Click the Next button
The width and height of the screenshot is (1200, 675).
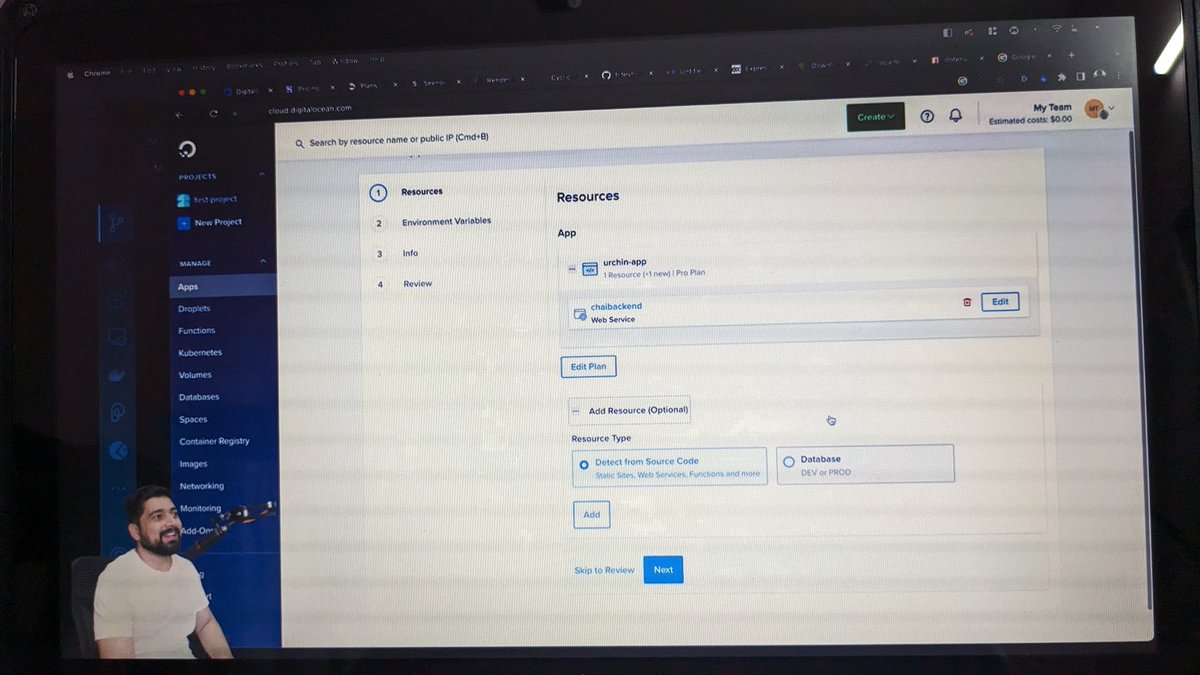(x=663, y=569)
